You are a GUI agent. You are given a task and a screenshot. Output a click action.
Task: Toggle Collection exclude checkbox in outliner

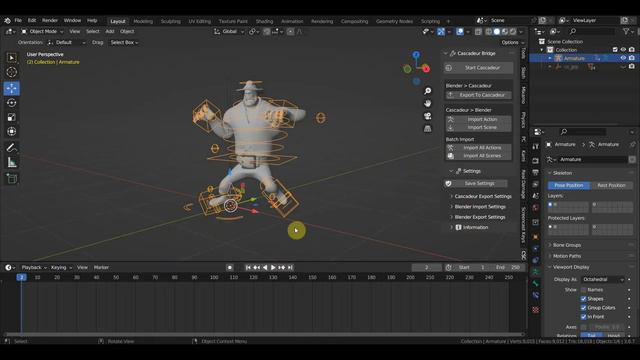point(615,50)
